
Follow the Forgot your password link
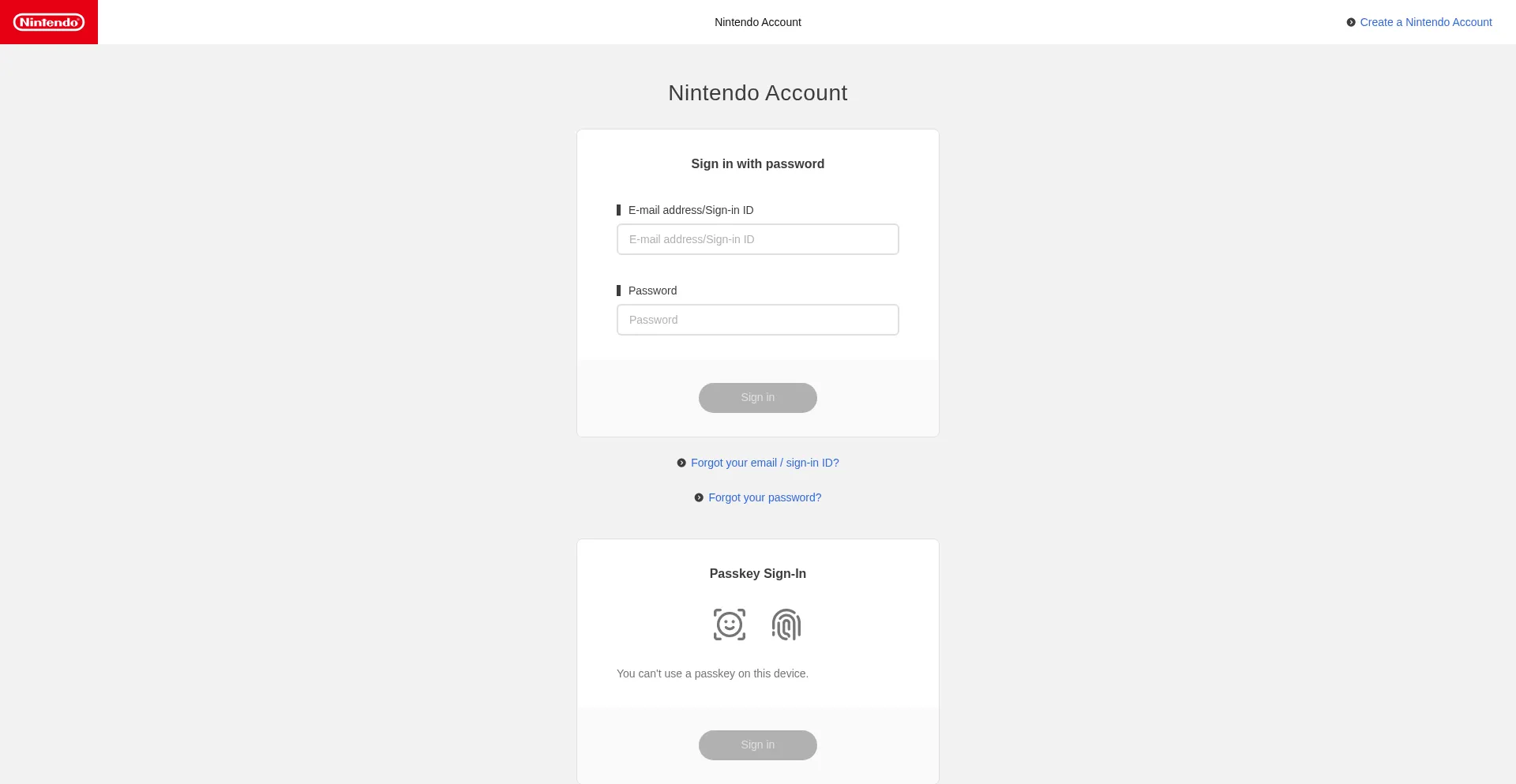point(764,497)
